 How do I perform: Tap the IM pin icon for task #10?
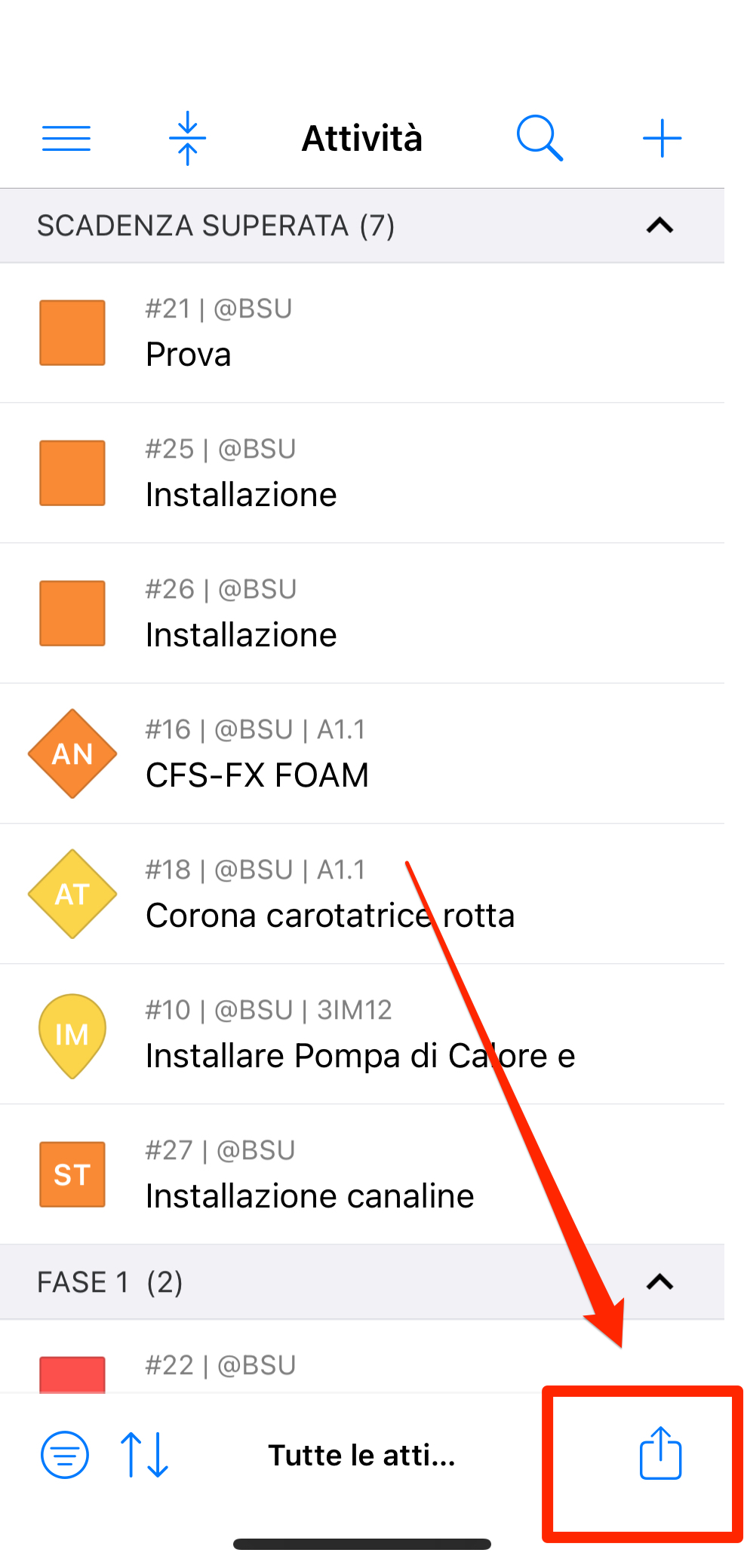point(72,1036)
